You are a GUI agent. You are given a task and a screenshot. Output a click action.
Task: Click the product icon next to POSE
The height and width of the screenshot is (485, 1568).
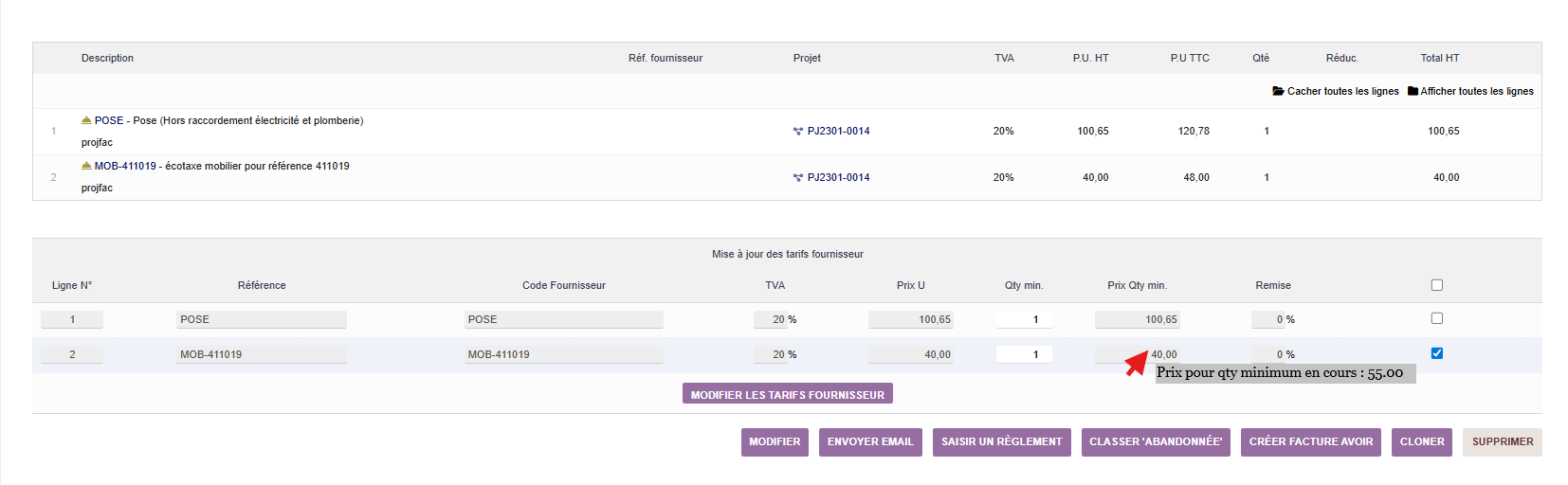[x=86, y=120]
